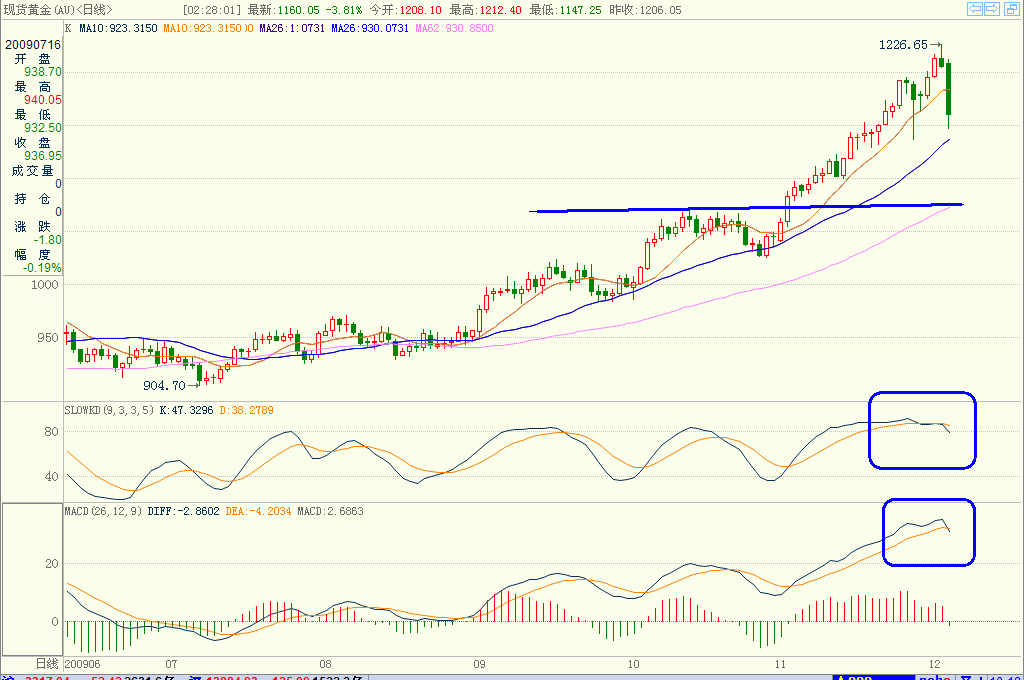Click the 12 month marker on time axis
This screenshot has width=1024, height=680.
tap(934, 664)
